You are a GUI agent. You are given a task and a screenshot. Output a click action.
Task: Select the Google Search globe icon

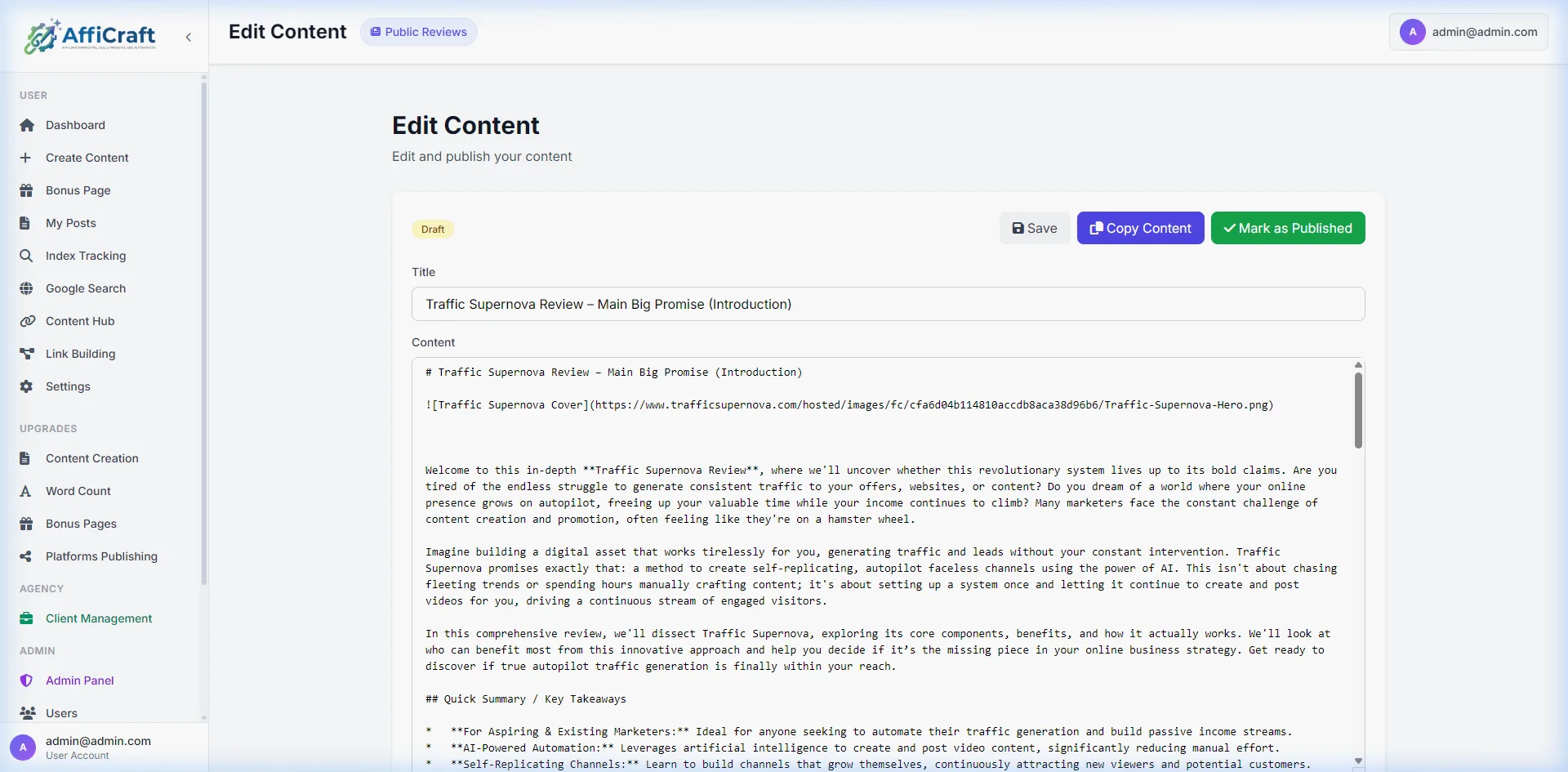point(27,288)
